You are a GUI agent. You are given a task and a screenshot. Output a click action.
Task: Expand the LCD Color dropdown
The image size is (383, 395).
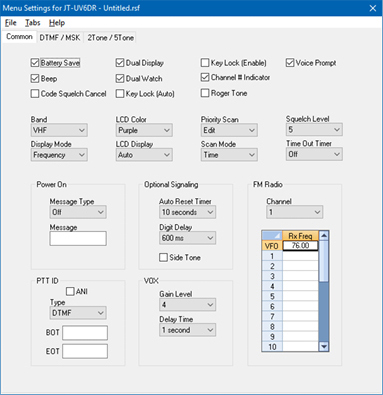[144, 130]
